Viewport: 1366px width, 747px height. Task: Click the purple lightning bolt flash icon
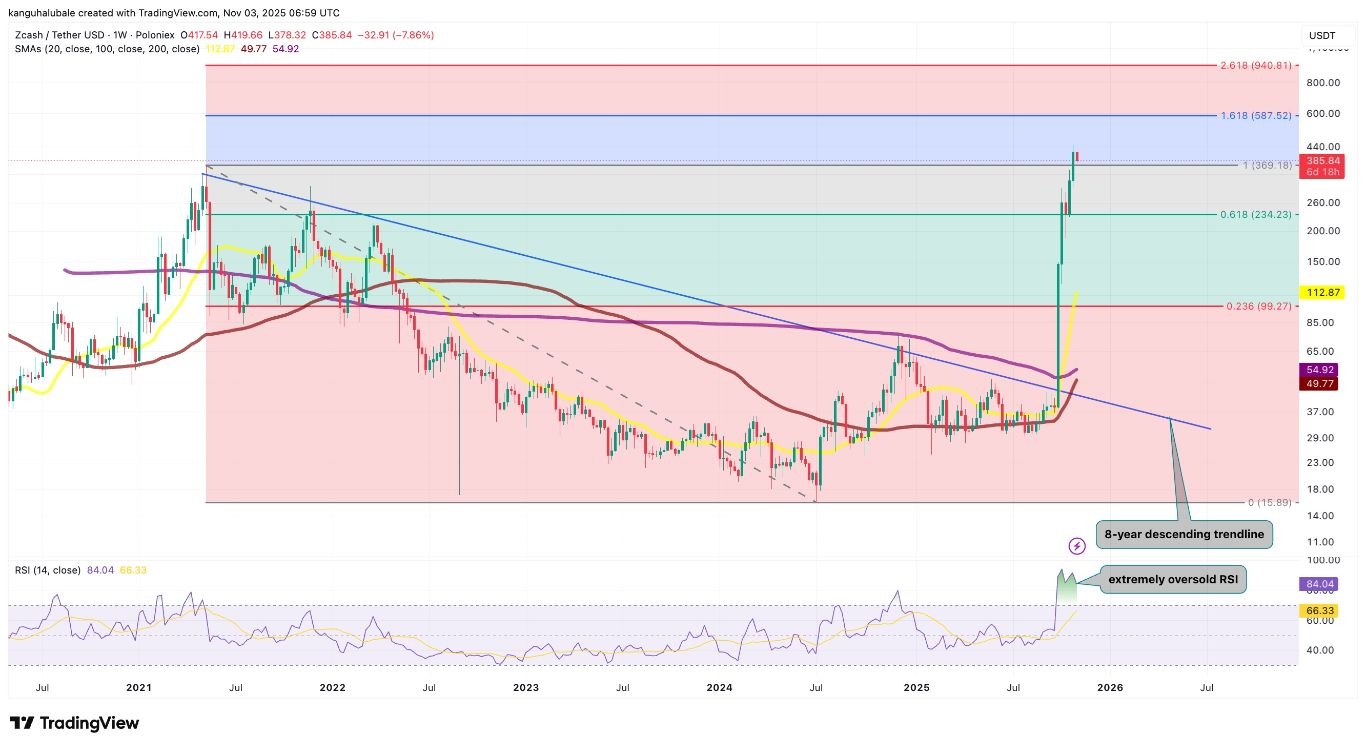[1076, 546]
